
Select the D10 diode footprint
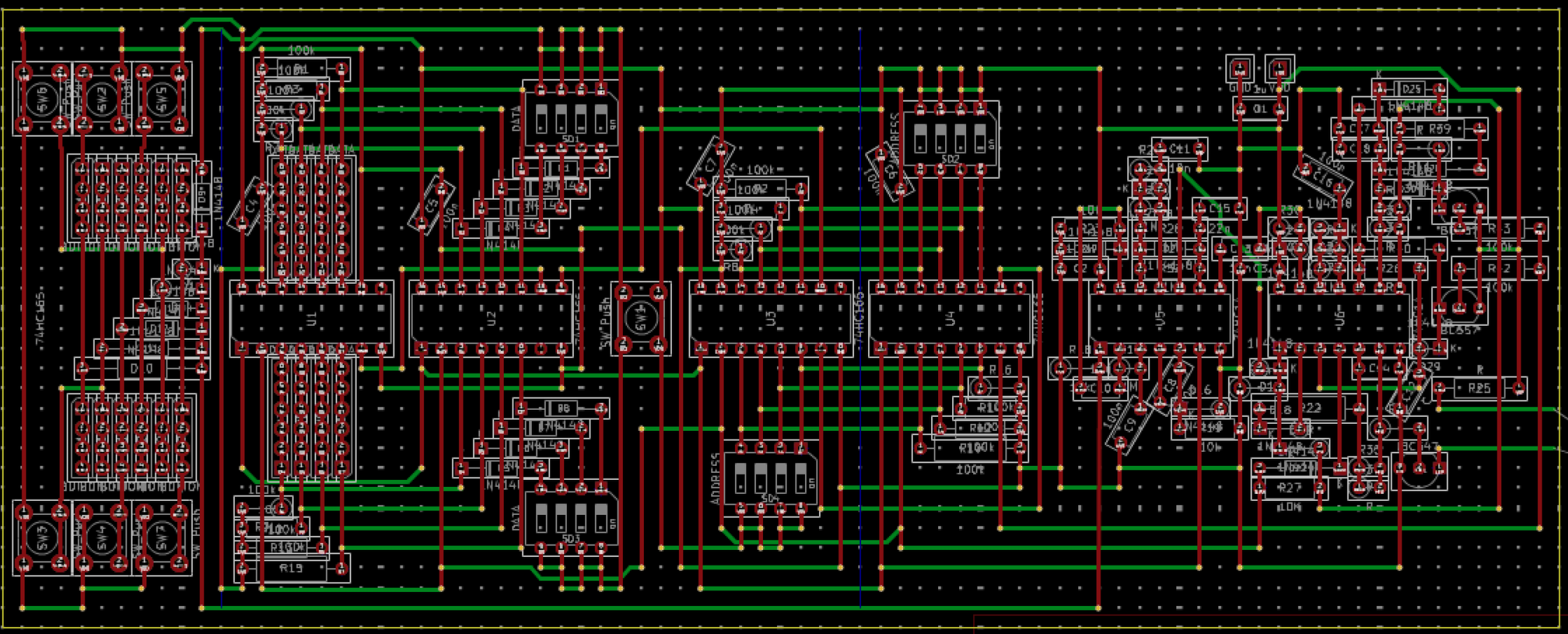coord(142,368)
